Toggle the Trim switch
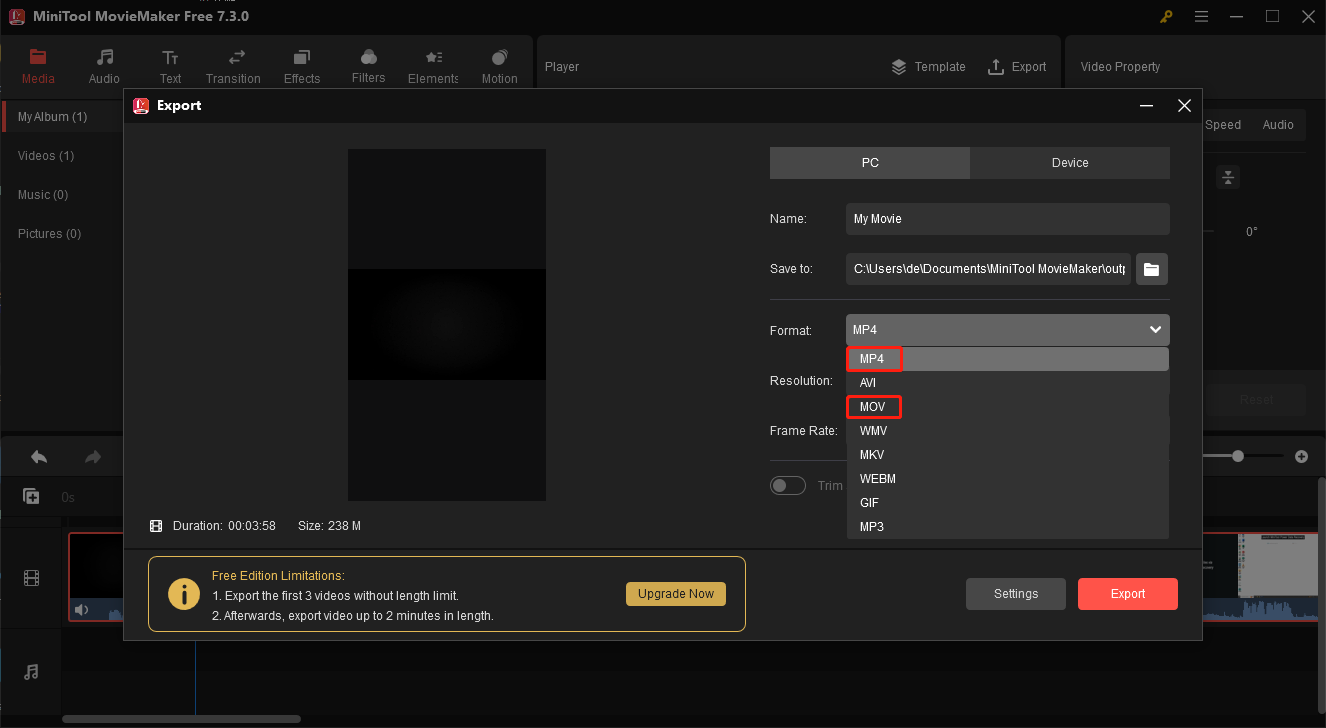Screen dimensions: 1326x728 pyautogui.click(x=788, y=486)
